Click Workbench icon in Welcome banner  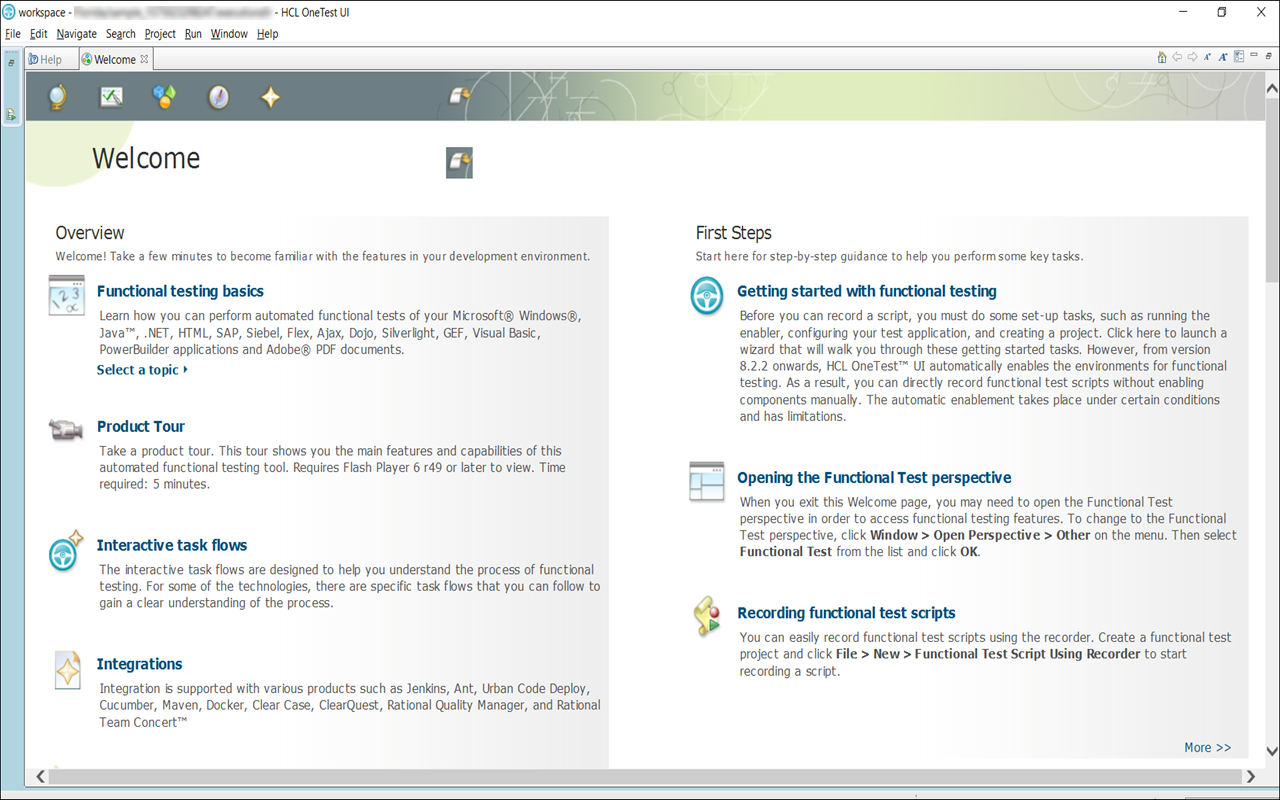pos(460,96)
